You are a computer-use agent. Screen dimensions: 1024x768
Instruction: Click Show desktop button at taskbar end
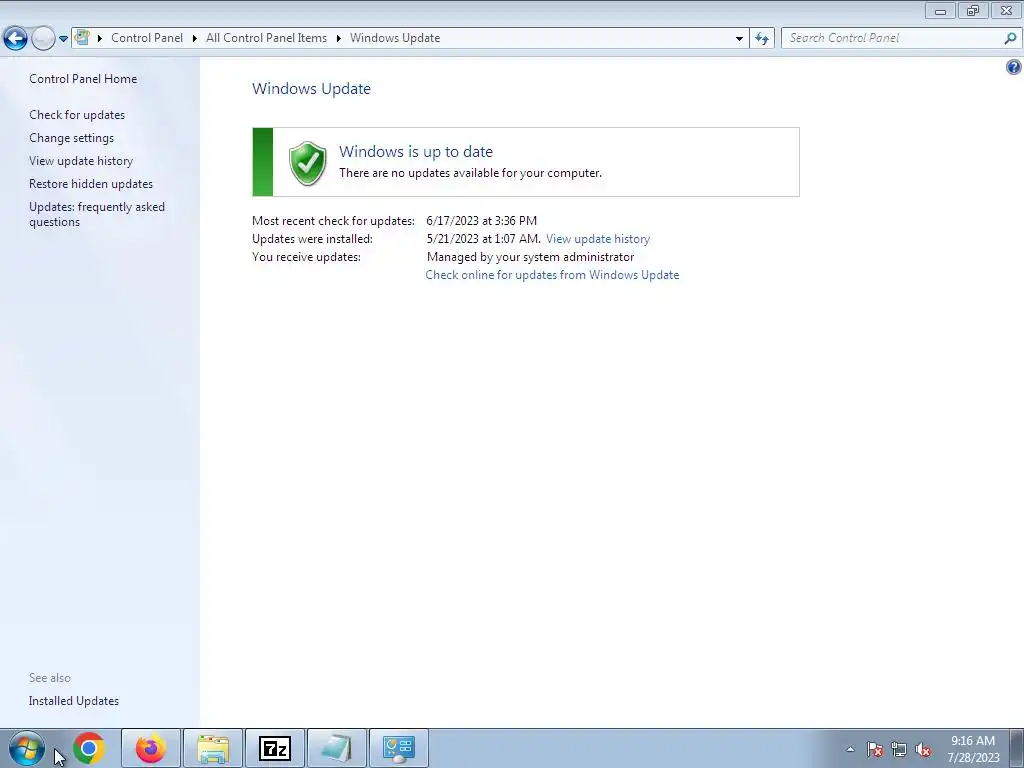click(1016, 748)
